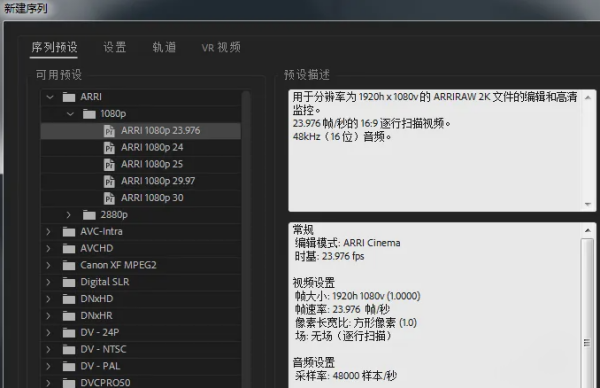Expand the Canon XF MPEG2 chevron

coord(48,265)
